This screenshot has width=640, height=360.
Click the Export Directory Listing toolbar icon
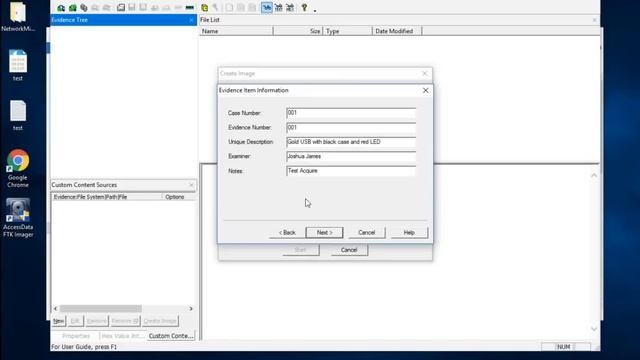[x=252, y=8]
